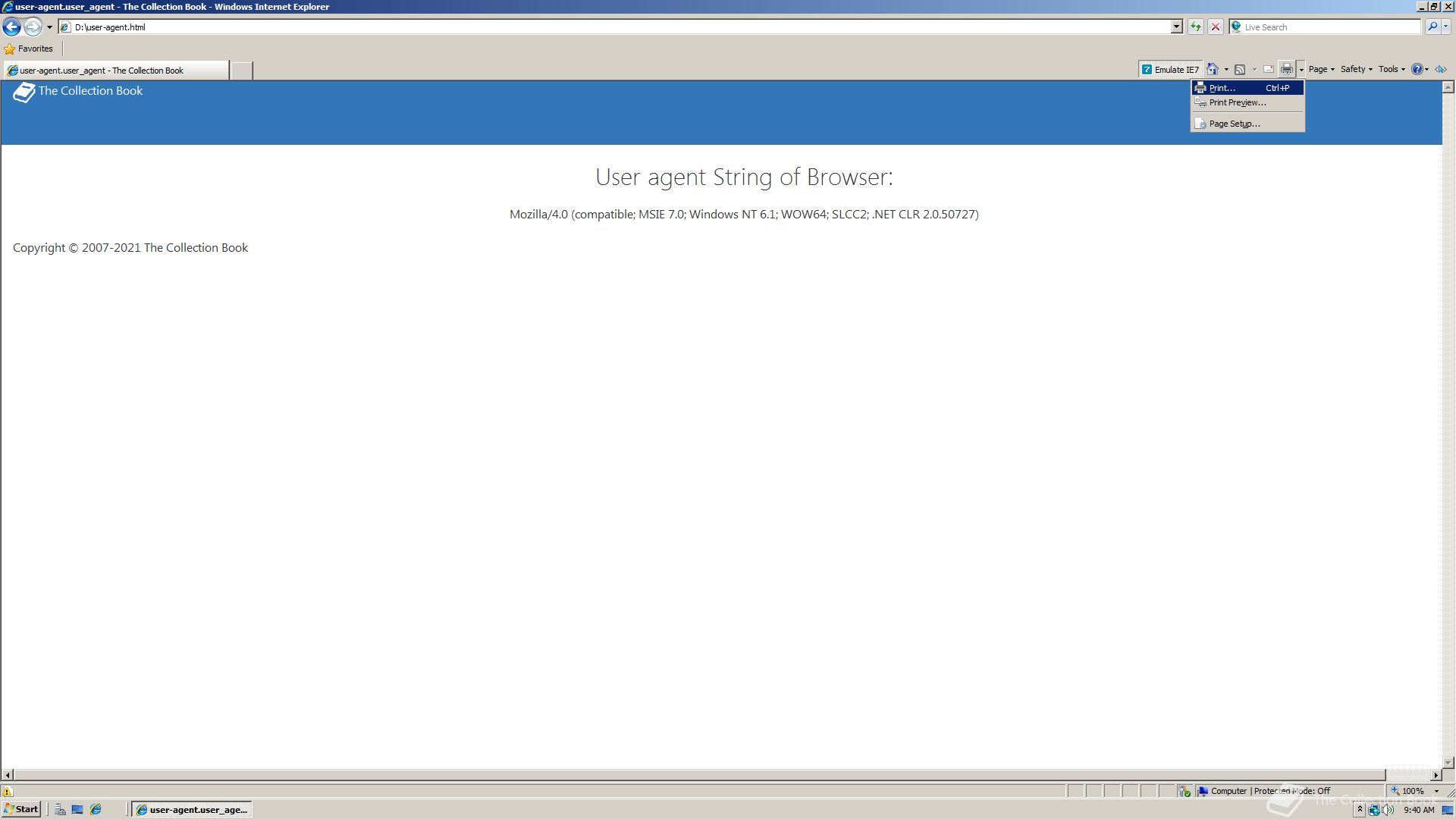Screen dimensions: 1456x819
Task: Click the yellow warning status bar icon
Action: pos(8,791)
